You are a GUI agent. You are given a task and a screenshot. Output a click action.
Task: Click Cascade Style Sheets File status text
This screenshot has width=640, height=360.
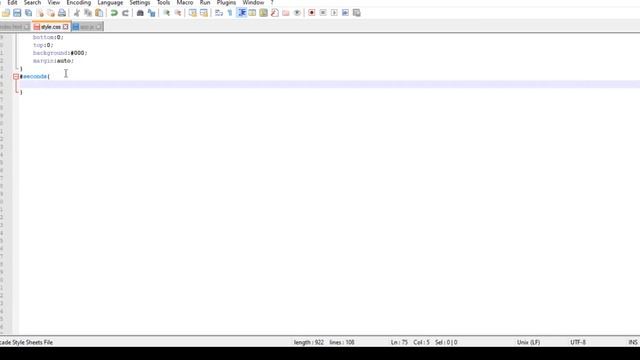pyautogui.click(x=27, y=342)
